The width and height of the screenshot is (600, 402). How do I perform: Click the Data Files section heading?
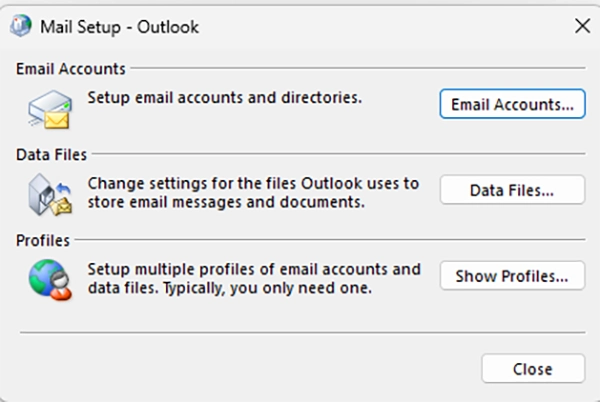52,155
